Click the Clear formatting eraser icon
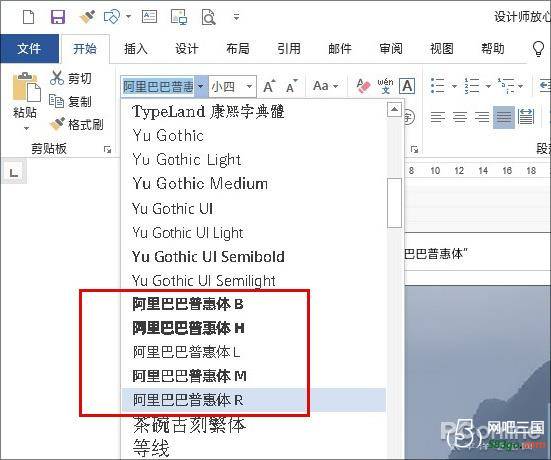Viewport: 551px width, 460px height. [x=363, y=86]
